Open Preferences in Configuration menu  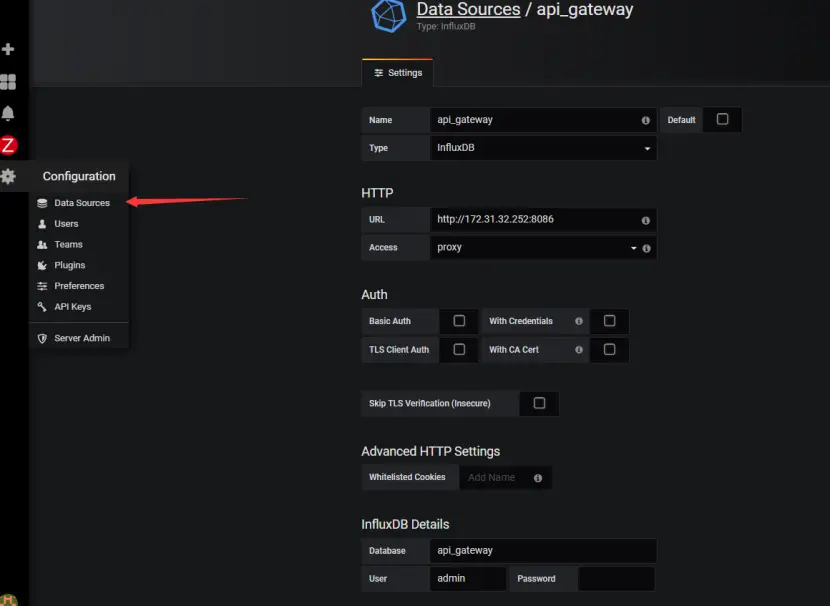79,286
